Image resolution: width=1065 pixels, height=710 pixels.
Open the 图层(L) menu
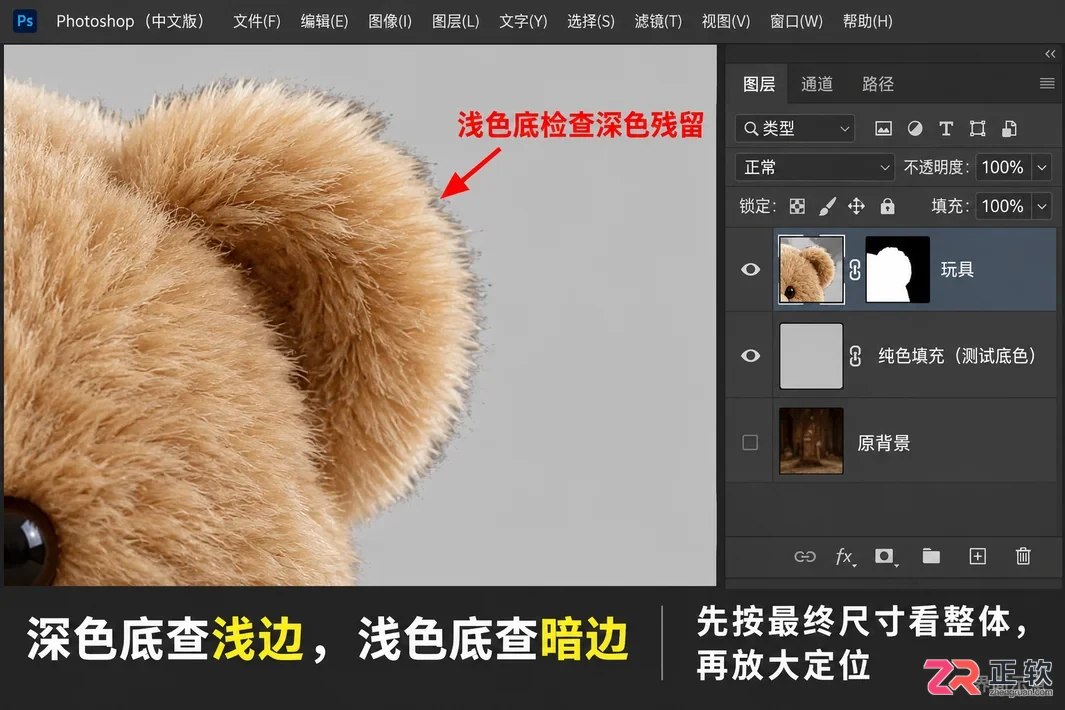pyautogui.click(x=456, y=22)
